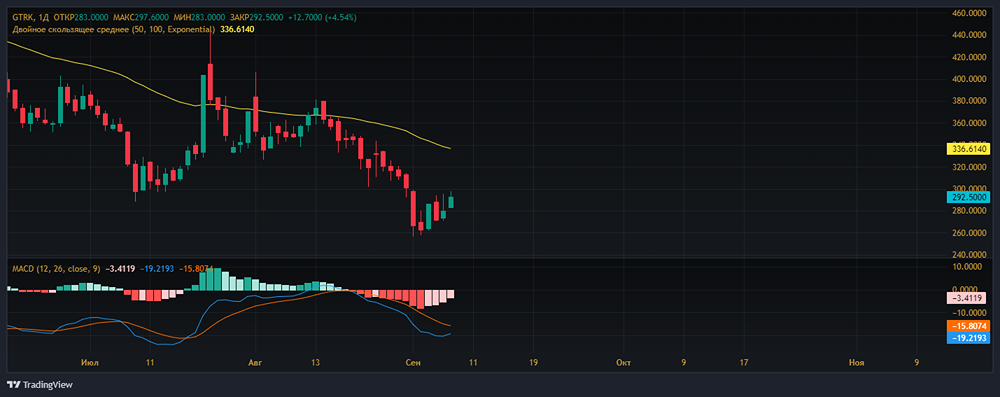The image size is (1000, 397).
Task: Click the Июл label on the time axis
Action: tap(91, 363)
